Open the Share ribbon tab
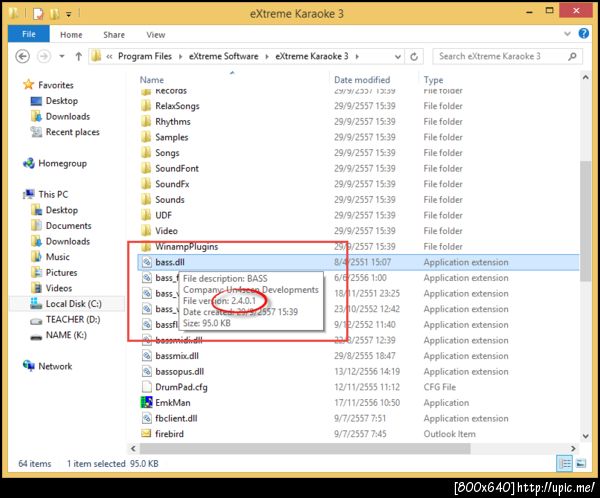600x498 pixels. coord(114,35)
